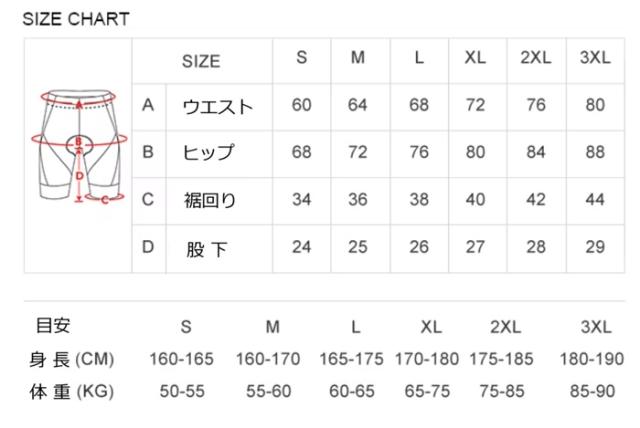The width and height of the screenshot is (640, 428).
Task: Select hem value 38 for size L
Action: (x=419, y=199)
